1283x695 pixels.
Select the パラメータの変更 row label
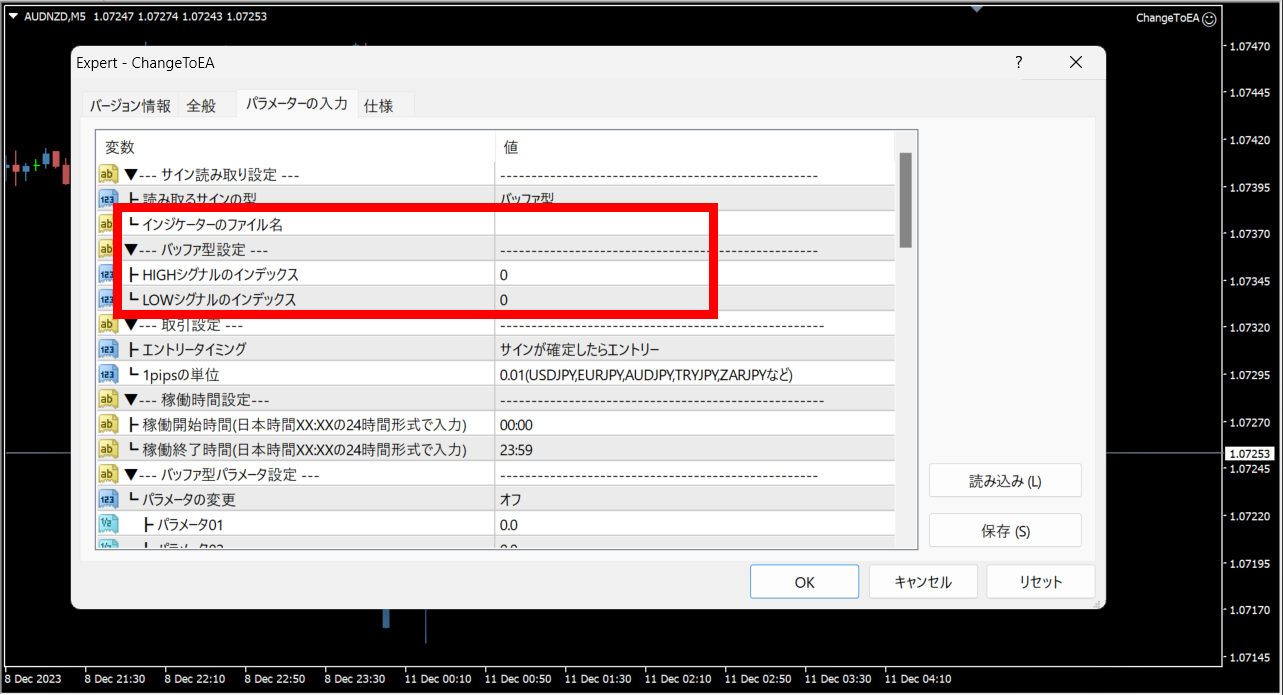(x=183, y=500)
